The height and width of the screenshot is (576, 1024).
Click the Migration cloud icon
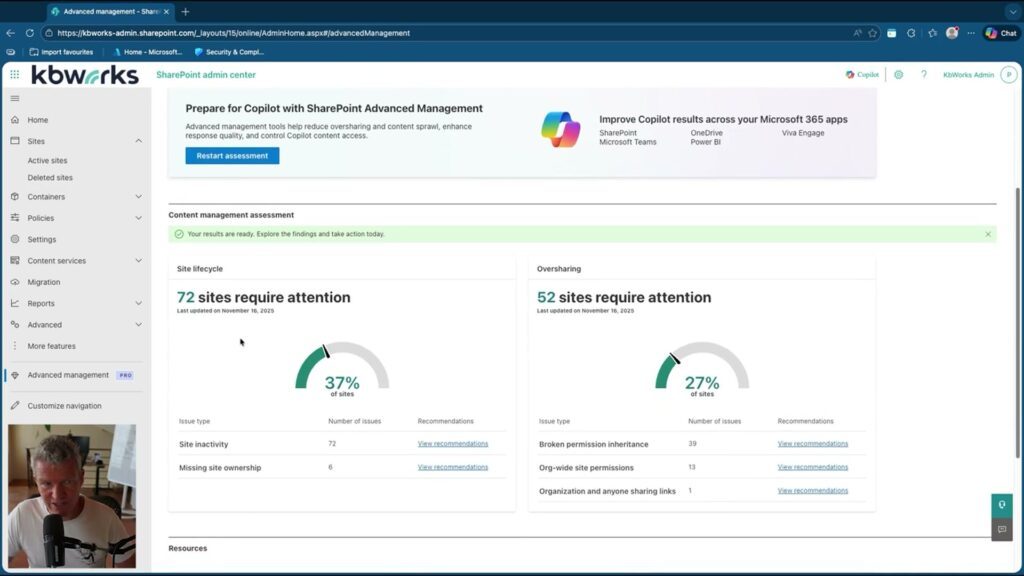pyautogui.click(x=14, y=282)
